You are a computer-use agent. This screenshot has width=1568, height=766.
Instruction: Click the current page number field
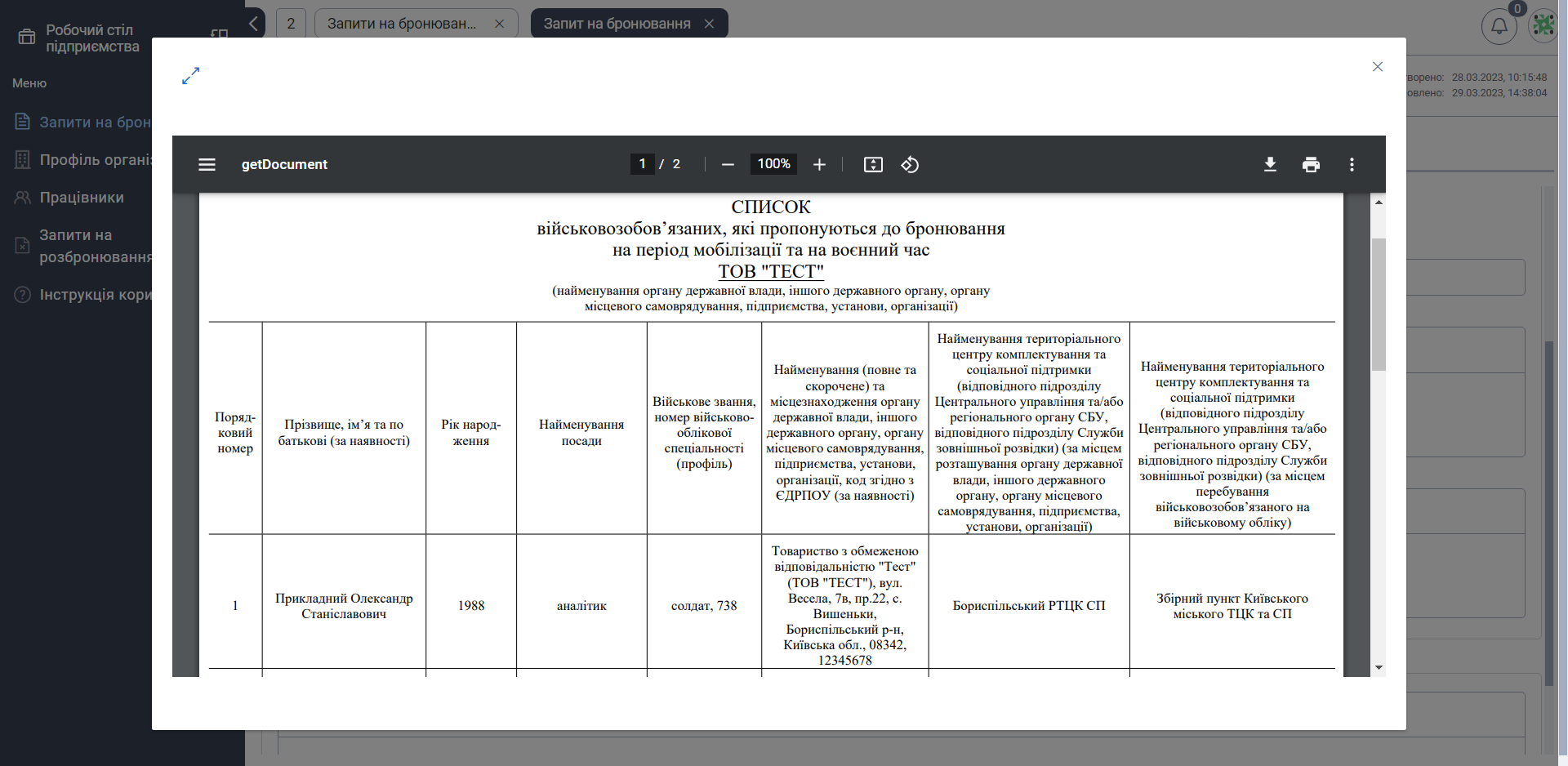point(642,164)
